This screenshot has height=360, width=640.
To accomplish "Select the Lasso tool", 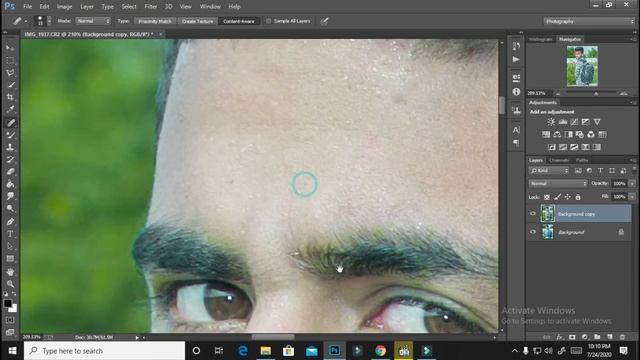I will (x=10, y=73).
